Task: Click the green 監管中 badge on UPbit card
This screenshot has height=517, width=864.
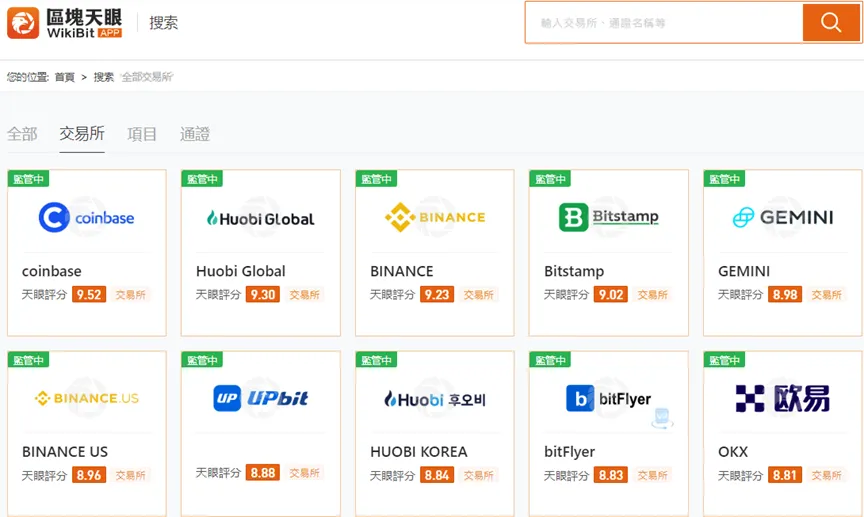Action: [202, 360]
